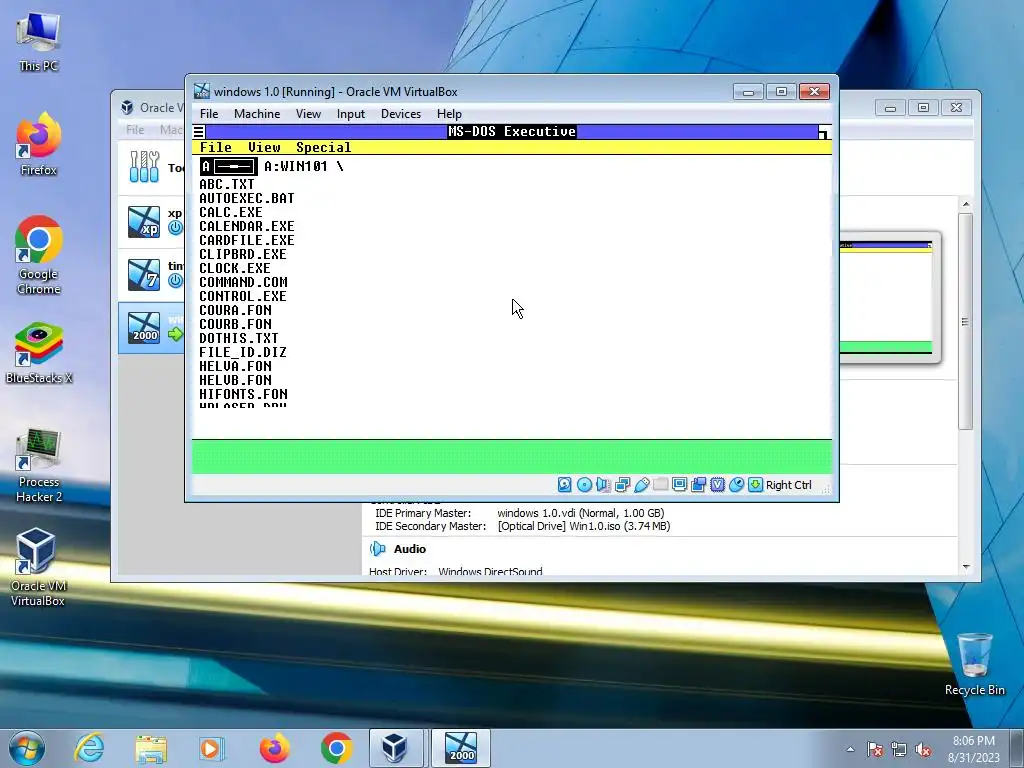
Task: Click the recording status icon
Action: [698, 485]
